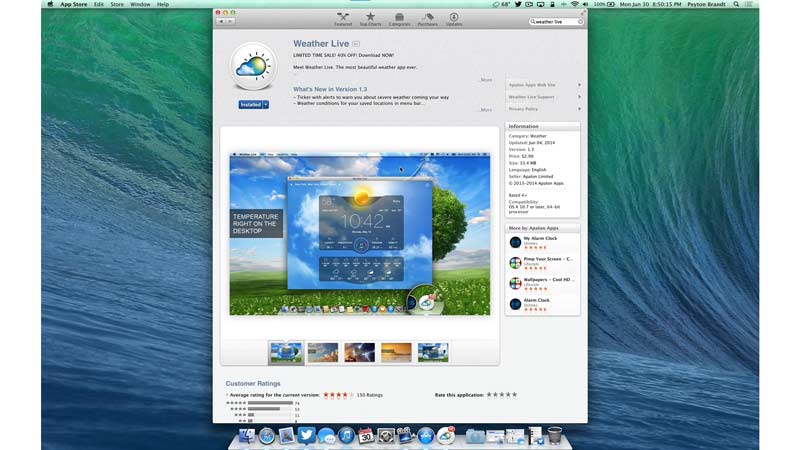This screenshot has width=800, height=450.
Task: Expand What's New with More link
Action: (x=486, y=110)
